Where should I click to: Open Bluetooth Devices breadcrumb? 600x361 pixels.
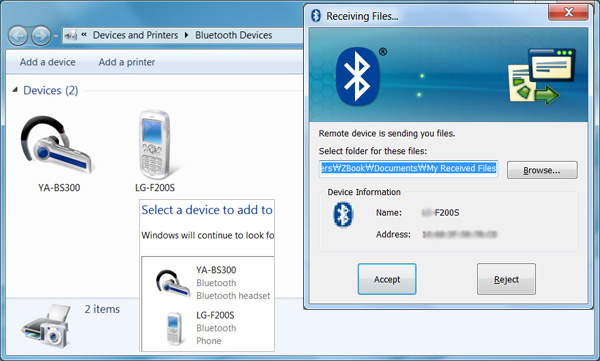[x=233, y=35]
